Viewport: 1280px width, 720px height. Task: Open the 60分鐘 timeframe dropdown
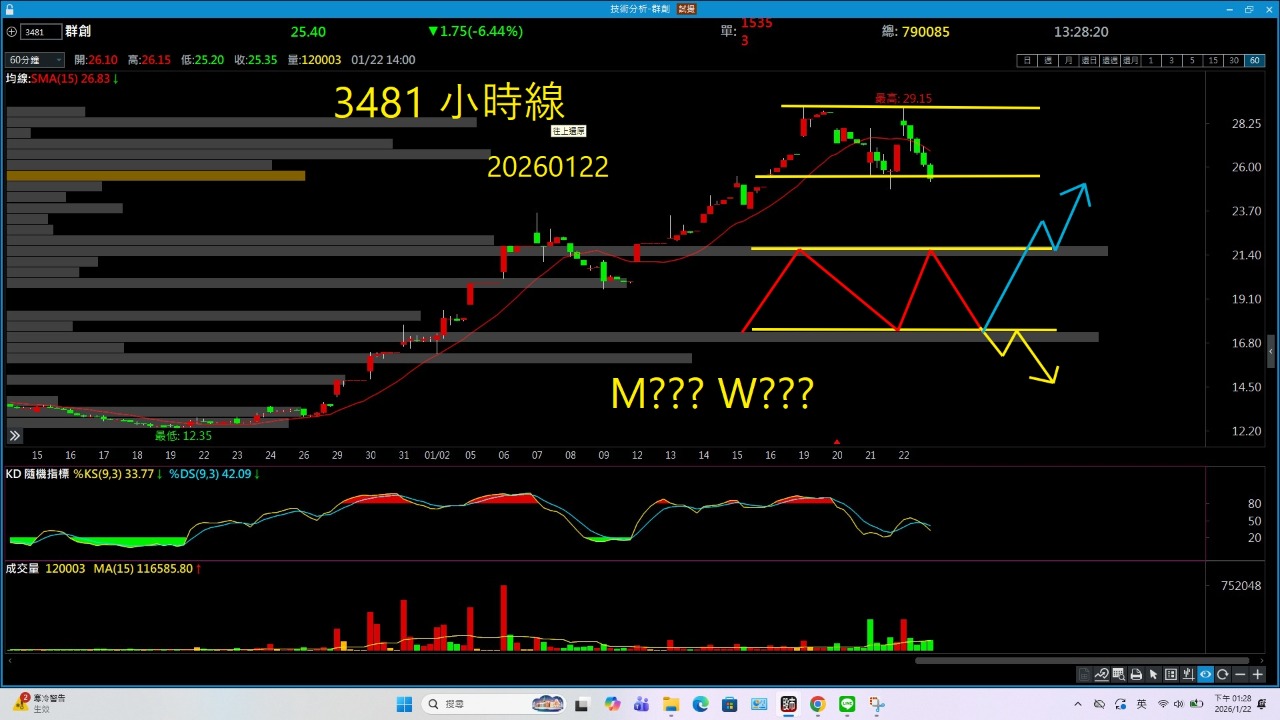(x=35, y=60)
